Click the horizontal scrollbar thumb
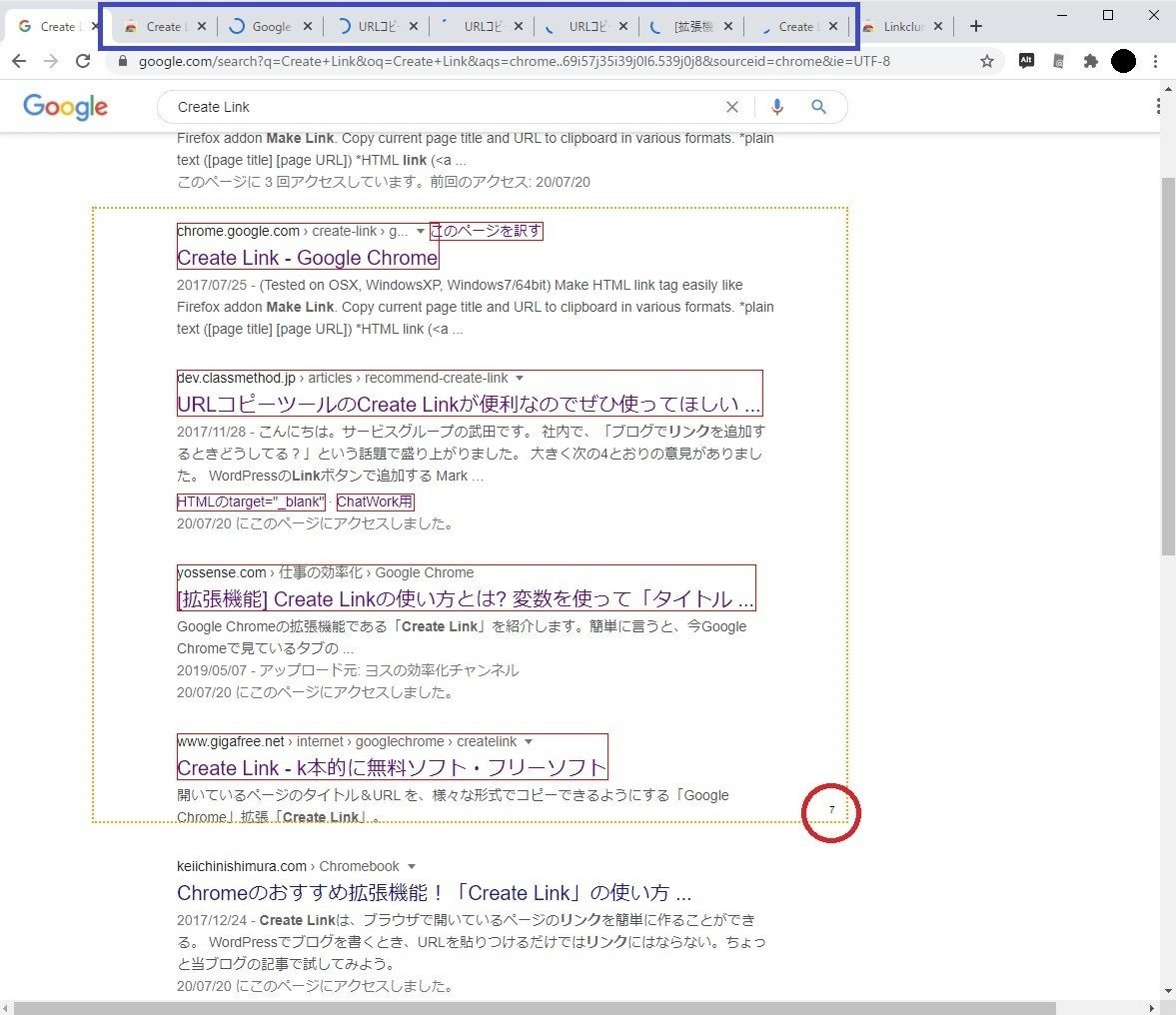This screenshot has height=1015, width=1176. tap(534, 1008)
